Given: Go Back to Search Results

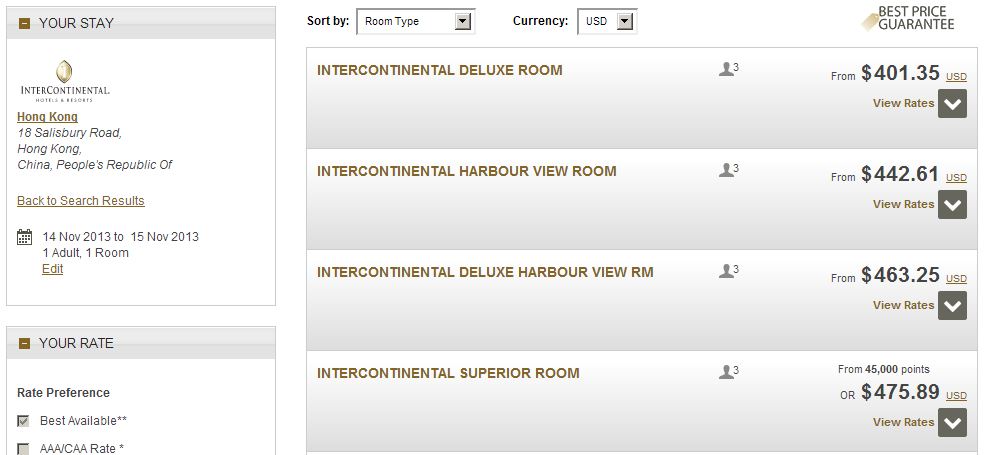Looking at the screenshot, I should tap(81, 201).
